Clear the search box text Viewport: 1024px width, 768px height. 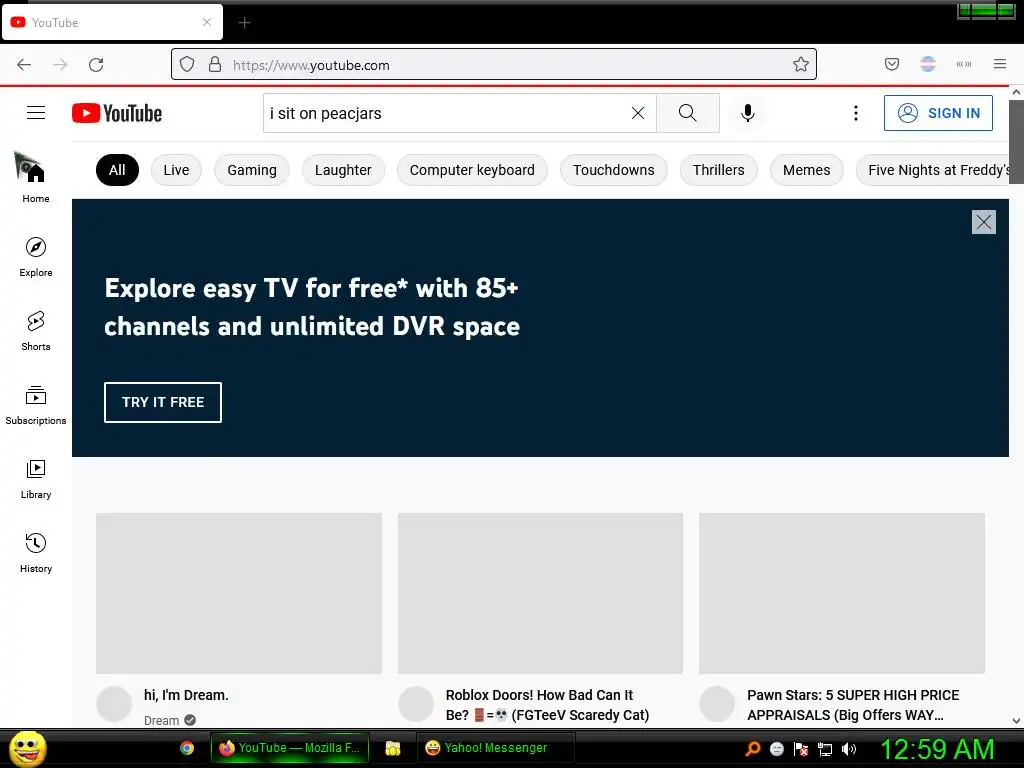pos(638,113)
